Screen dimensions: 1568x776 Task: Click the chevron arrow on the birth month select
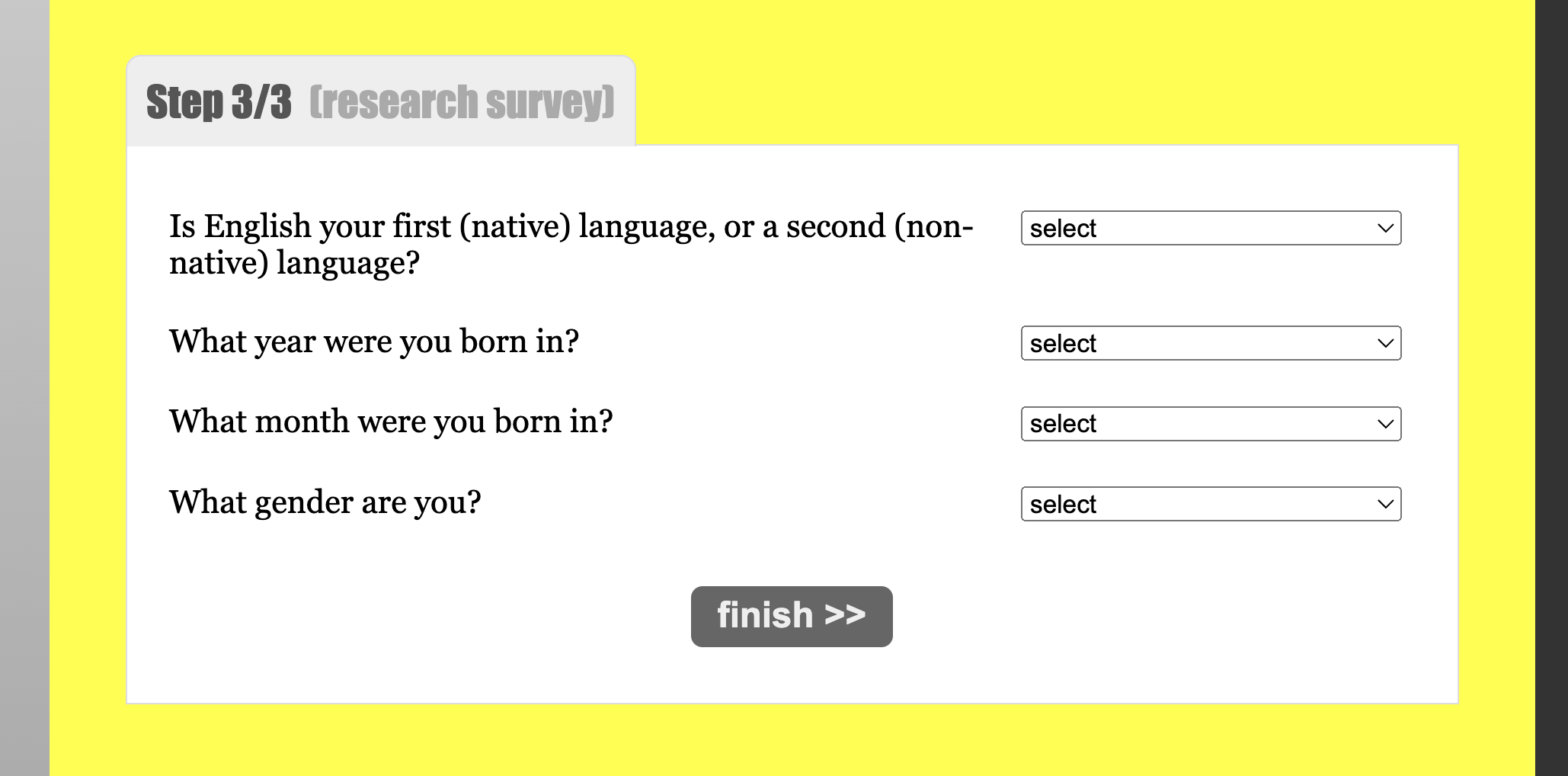pos(1385,424)
